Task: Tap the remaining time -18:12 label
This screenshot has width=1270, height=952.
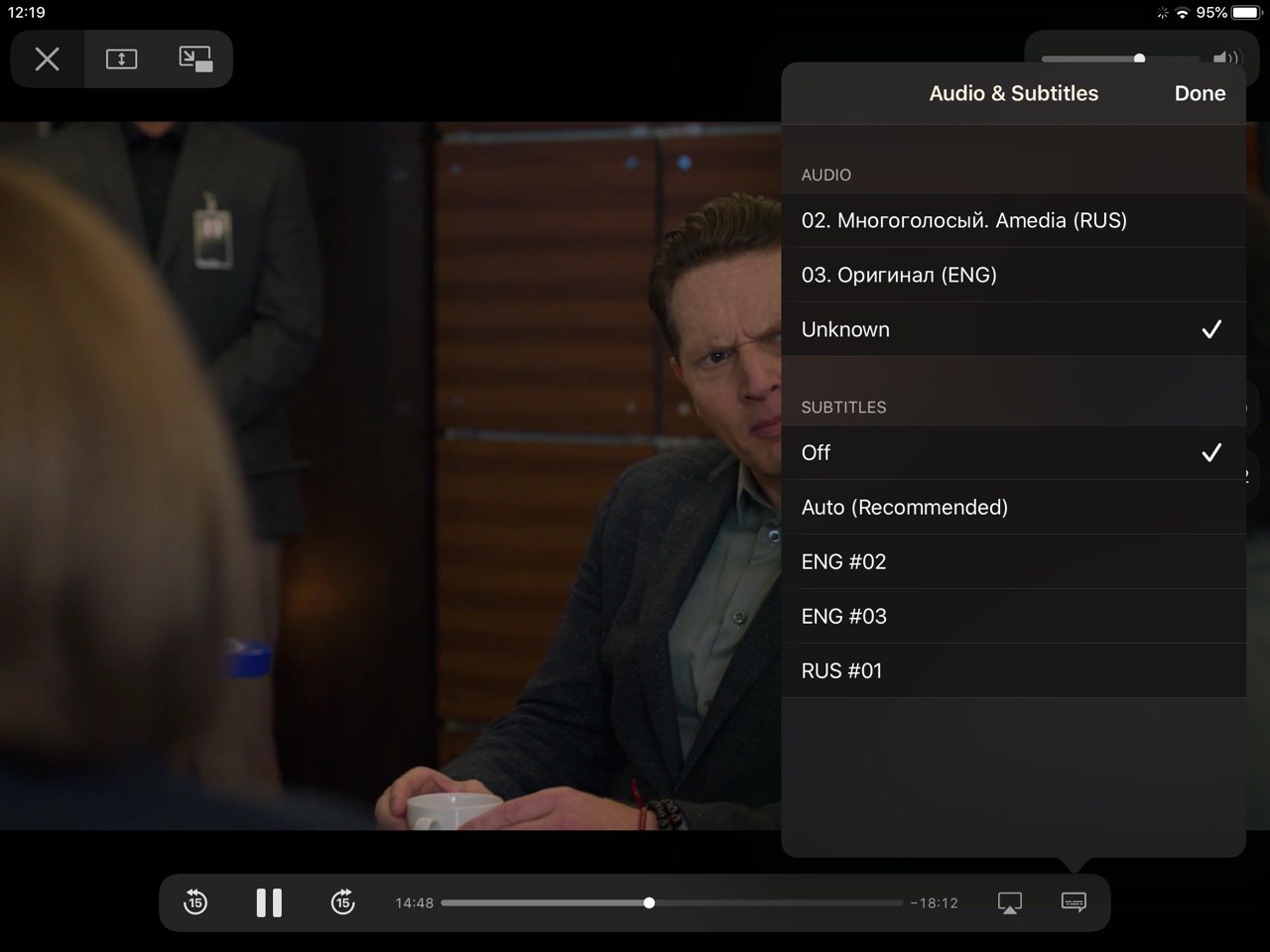Action: click(934, 902)
